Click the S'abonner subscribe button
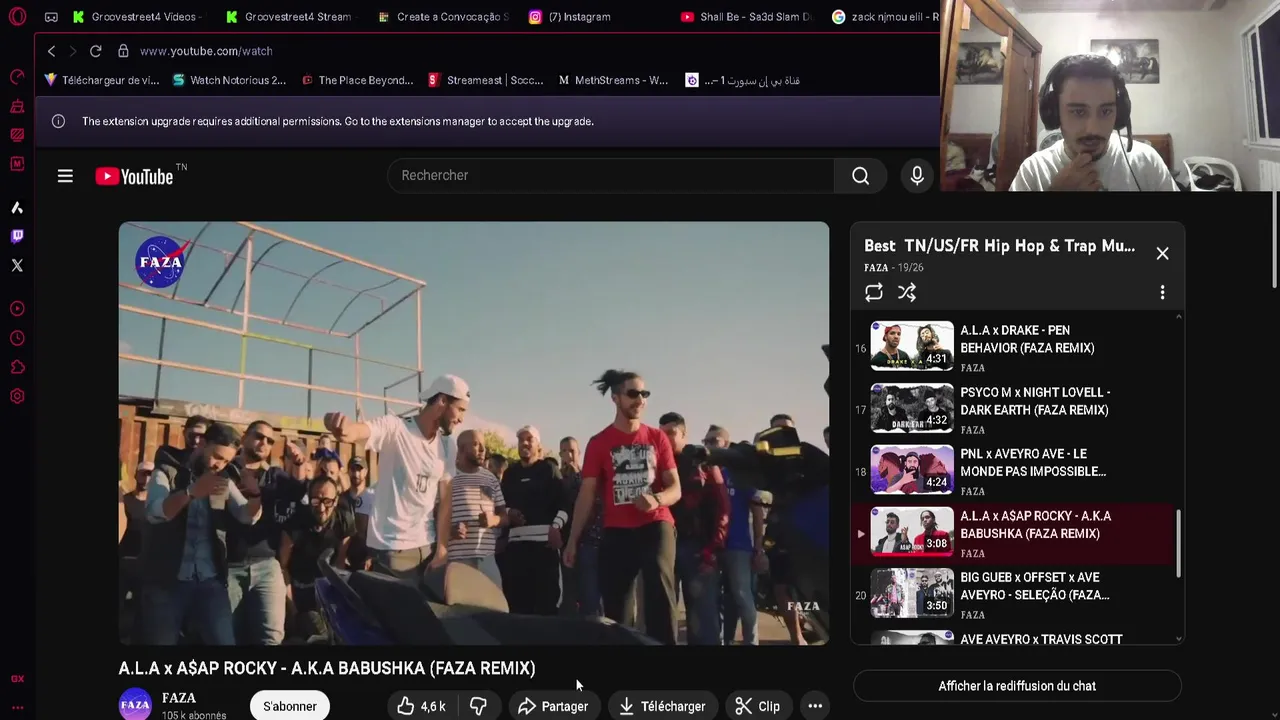The width and height of the screenshot is (1280, 720). point(290,706)
